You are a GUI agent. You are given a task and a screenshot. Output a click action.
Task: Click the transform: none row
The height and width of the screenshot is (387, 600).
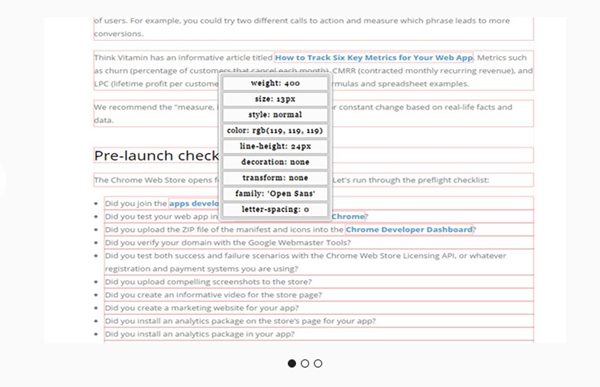tap(275, 178)
